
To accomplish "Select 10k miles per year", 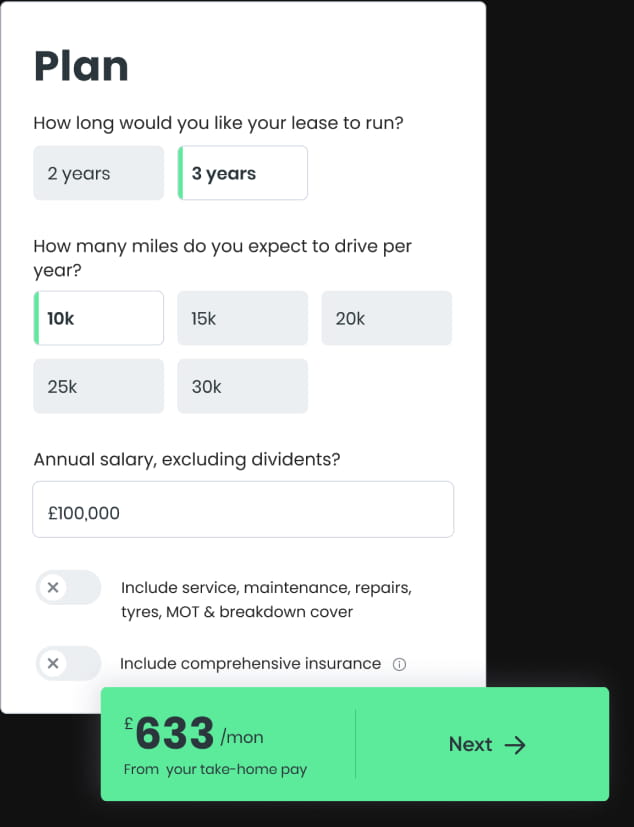I will [98, 319].
